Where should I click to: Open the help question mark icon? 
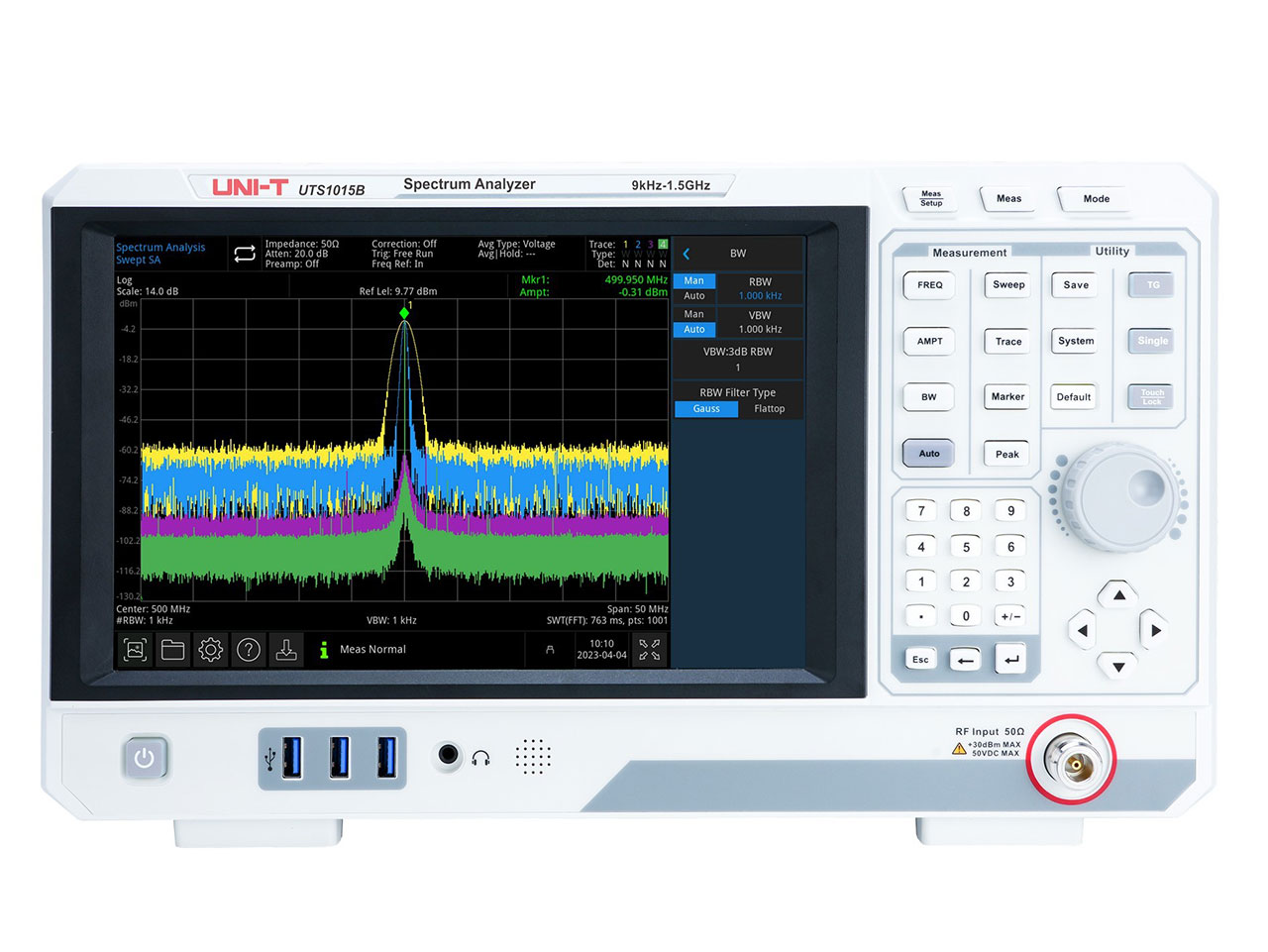tap(248, 649)
